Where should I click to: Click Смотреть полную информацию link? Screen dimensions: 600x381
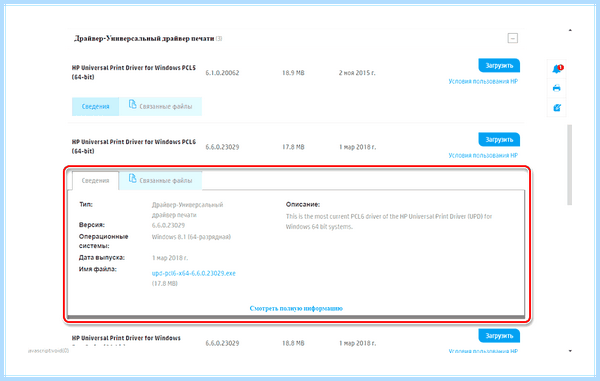coord(296,308)
